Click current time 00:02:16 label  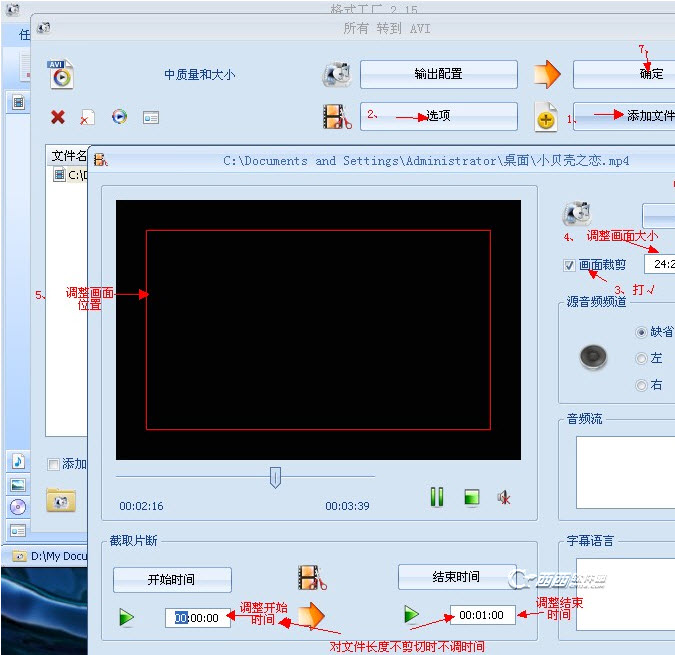141,506
